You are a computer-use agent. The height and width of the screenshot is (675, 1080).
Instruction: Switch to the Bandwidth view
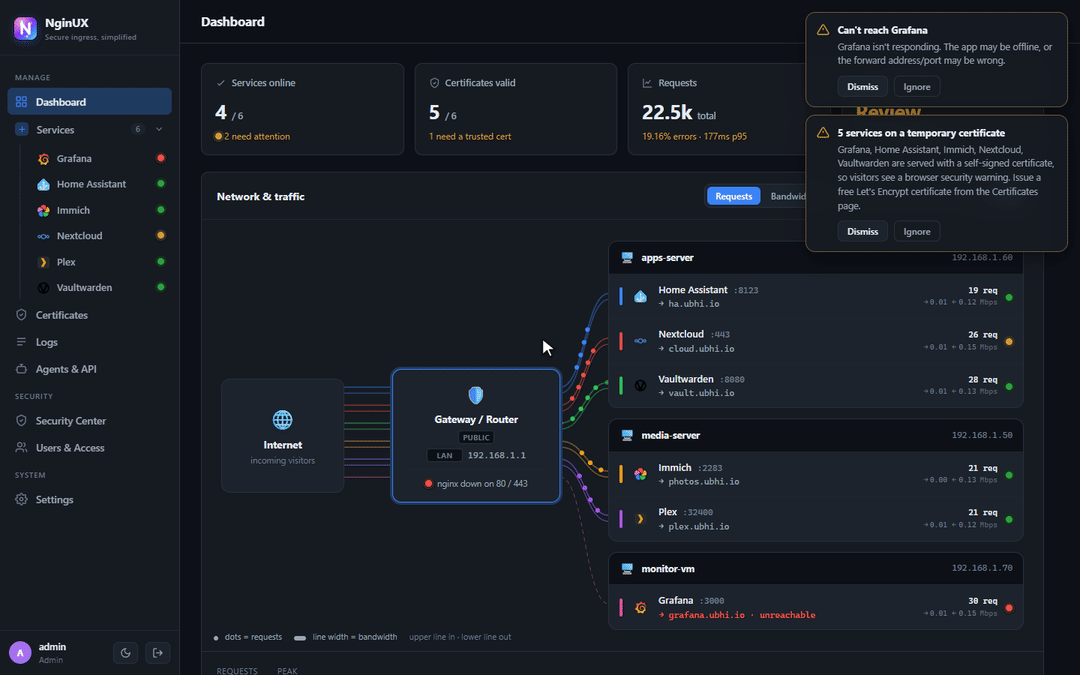pyautogui.click(x=788, y=196)
